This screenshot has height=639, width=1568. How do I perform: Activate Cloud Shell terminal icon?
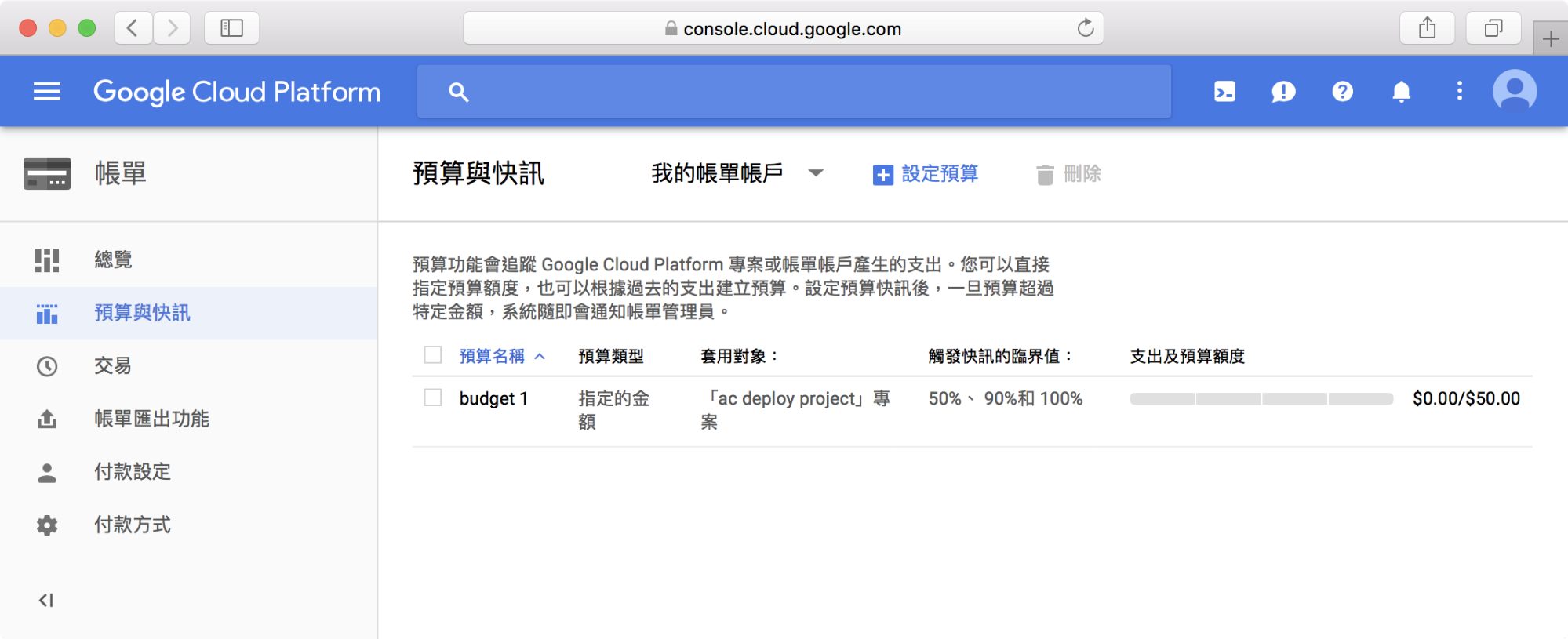point(1224,92)
